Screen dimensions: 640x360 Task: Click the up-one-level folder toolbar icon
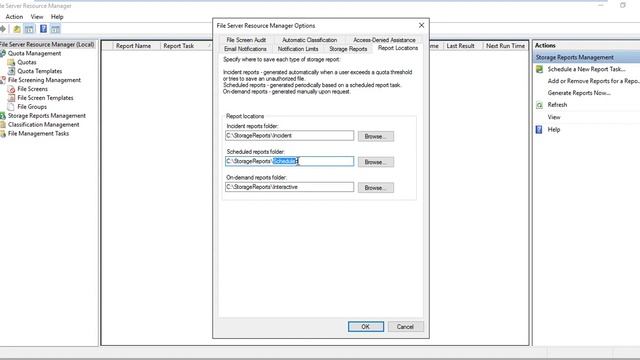coord(17,29)
